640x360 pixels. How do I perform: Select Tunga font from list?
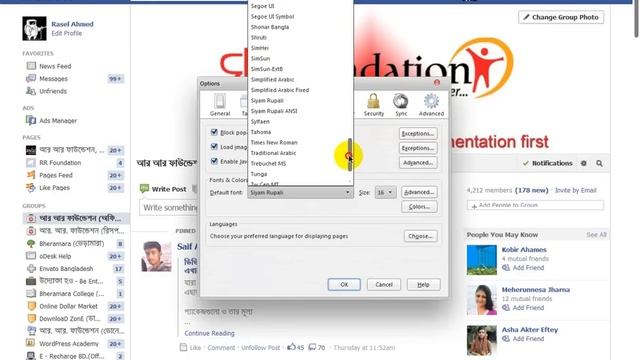pyautogui.click(x=259, y=174)
